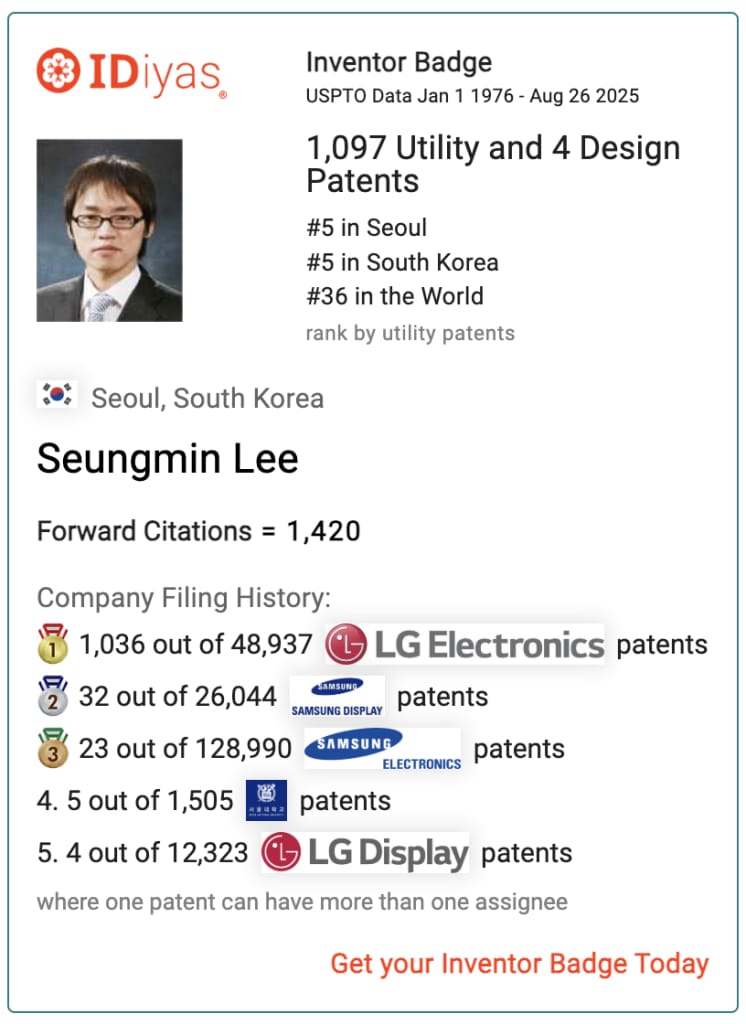Click the Inventor Badge title

[399, 63]
